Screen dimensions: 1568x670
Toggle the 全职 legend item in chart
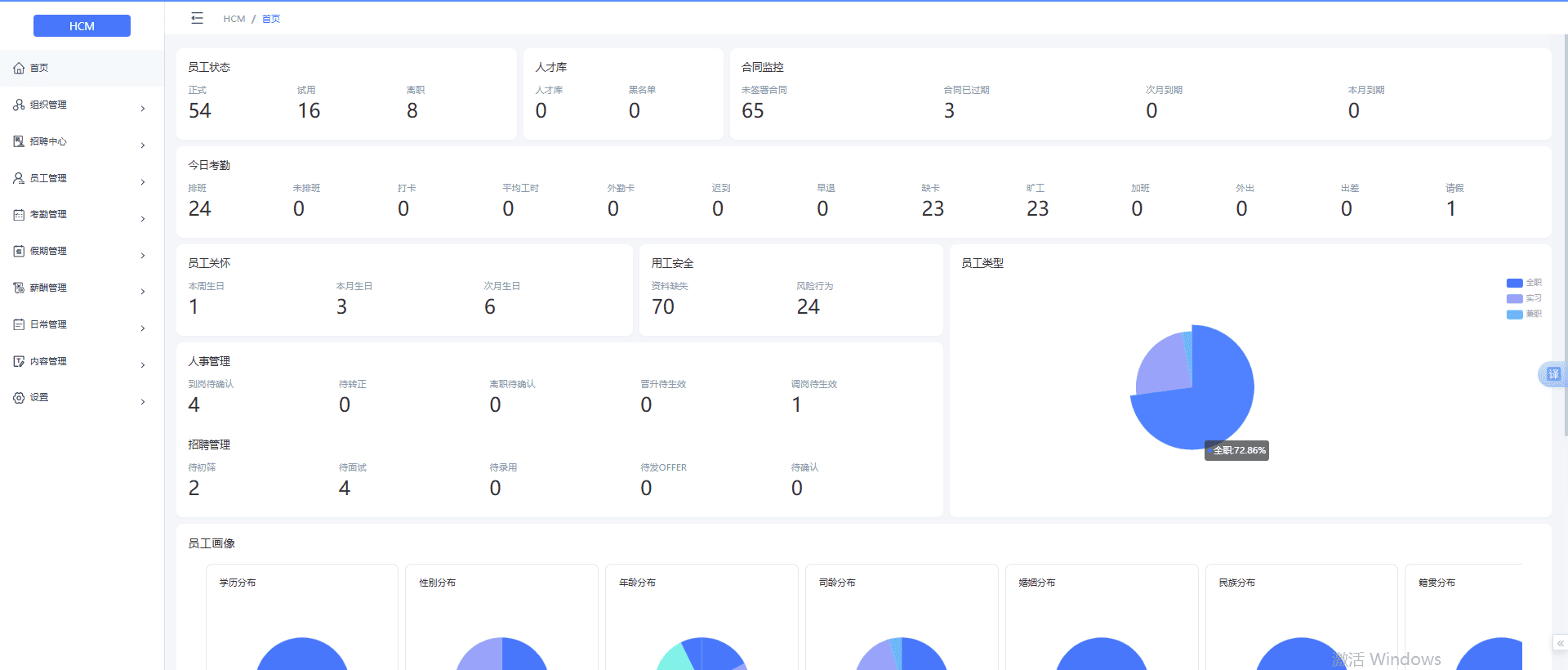1523,283
